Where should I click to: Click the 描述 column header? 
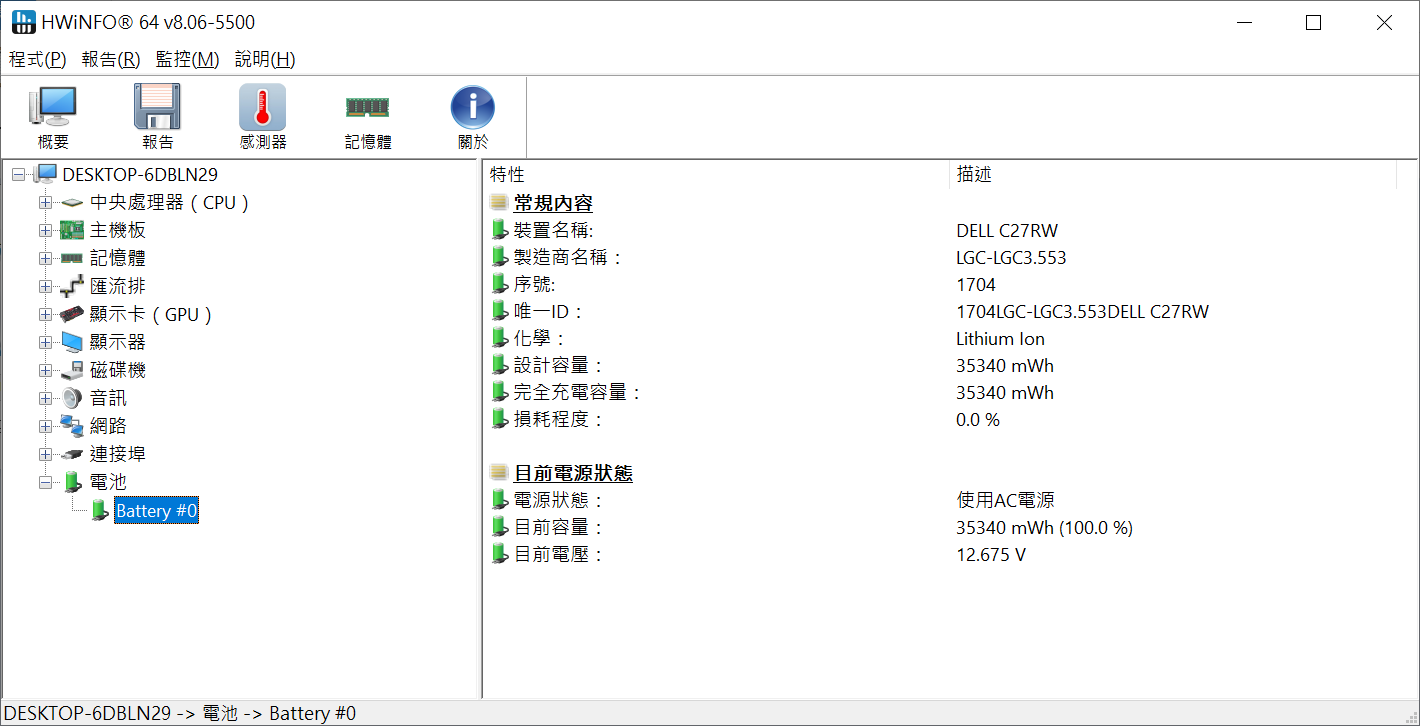tap(1172, 174)
